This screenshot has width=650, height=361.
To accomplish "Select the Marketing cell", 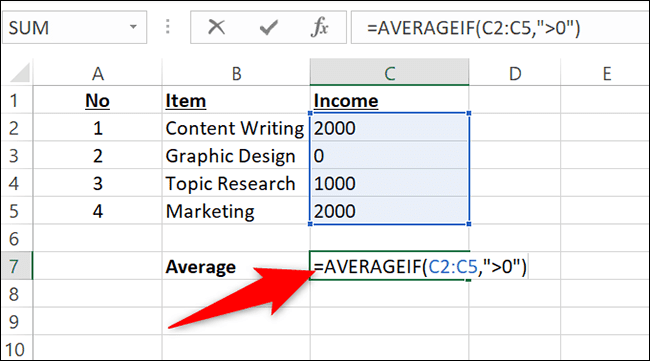I will [x=236, y=211].
